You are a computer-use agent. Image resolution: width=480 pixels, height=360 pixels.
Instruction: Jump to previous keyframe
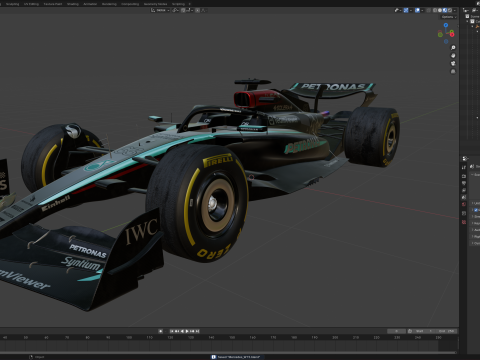point(177,331)
